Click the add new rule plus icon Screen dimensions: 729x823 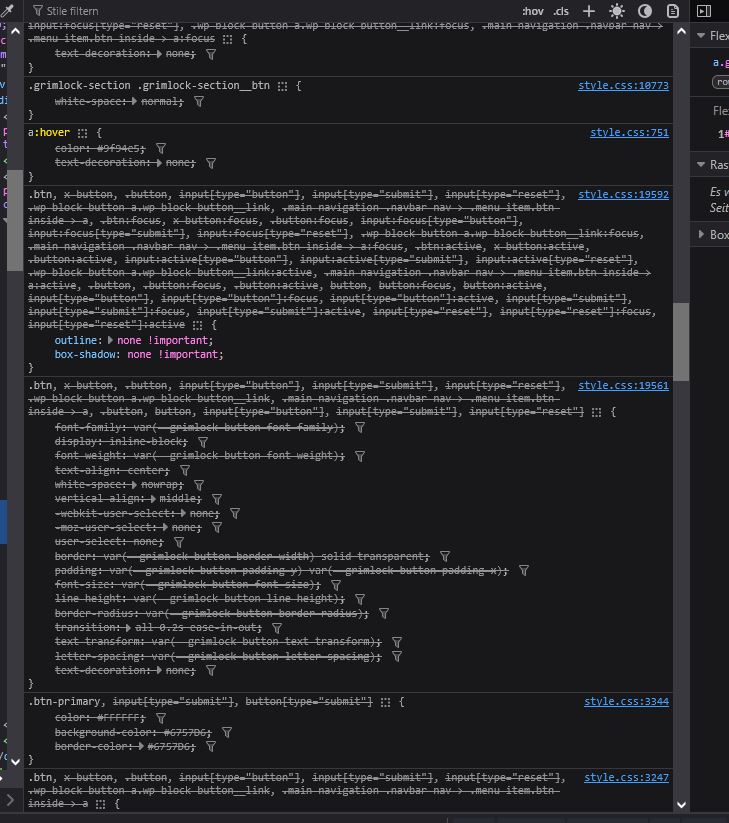click(589, 11)
